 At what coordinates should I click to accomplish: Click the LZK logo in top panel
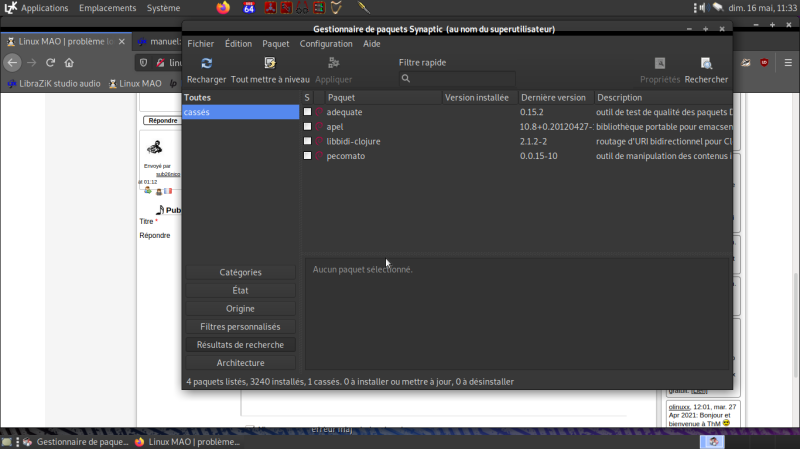10,8
